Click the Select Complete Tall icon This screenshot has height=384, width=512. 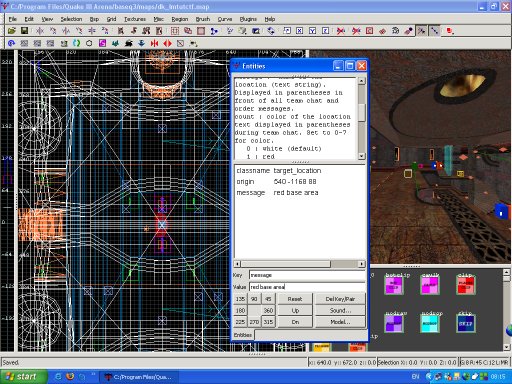tap(121, 31)
